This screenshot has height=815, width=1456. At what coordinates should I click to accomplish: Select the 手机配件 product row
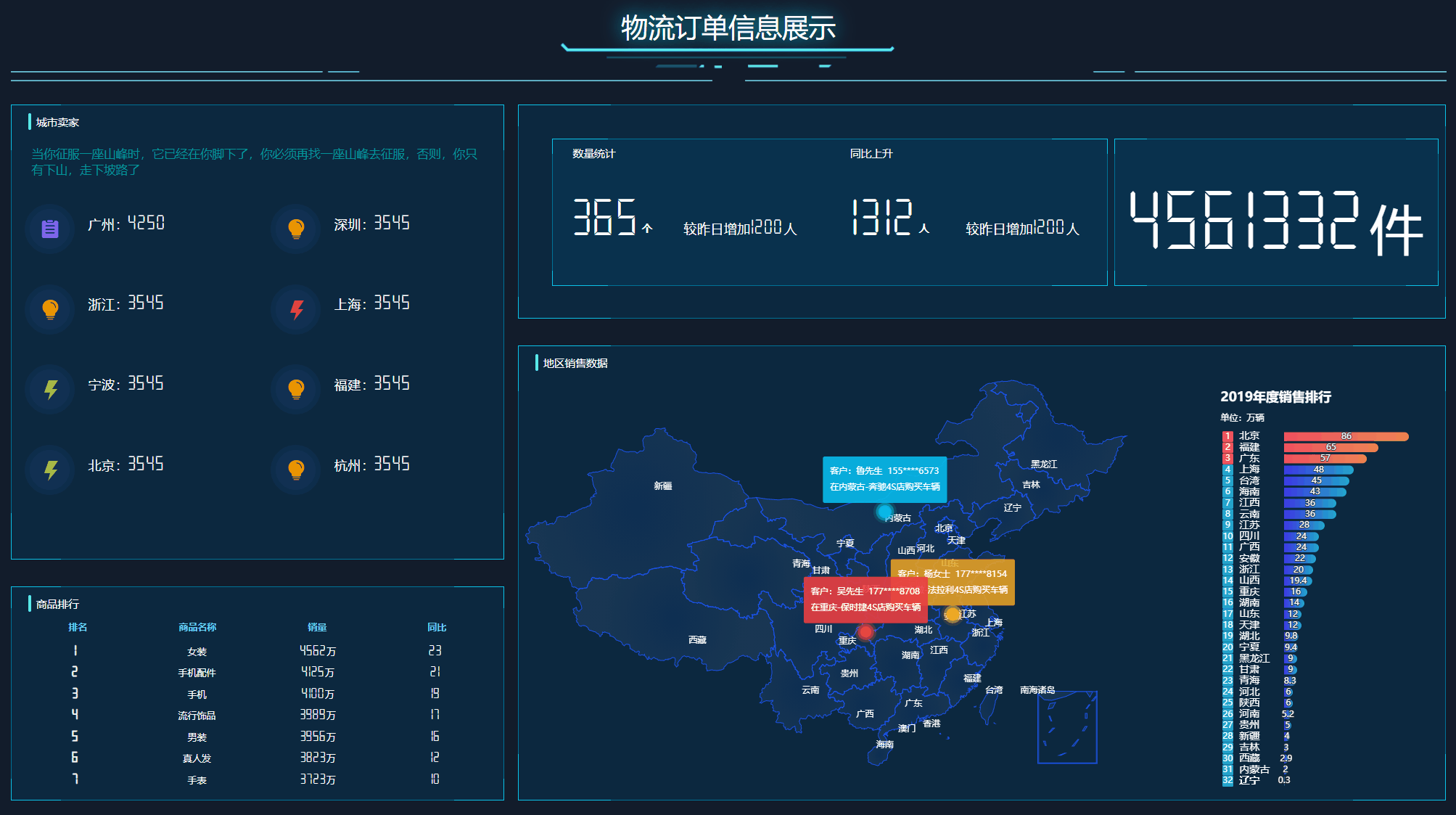point(197,673)
